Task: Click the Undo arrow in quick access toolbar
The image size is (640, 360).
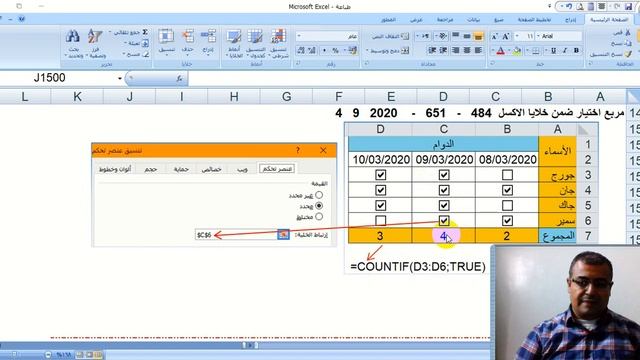Action: [569, 7]
